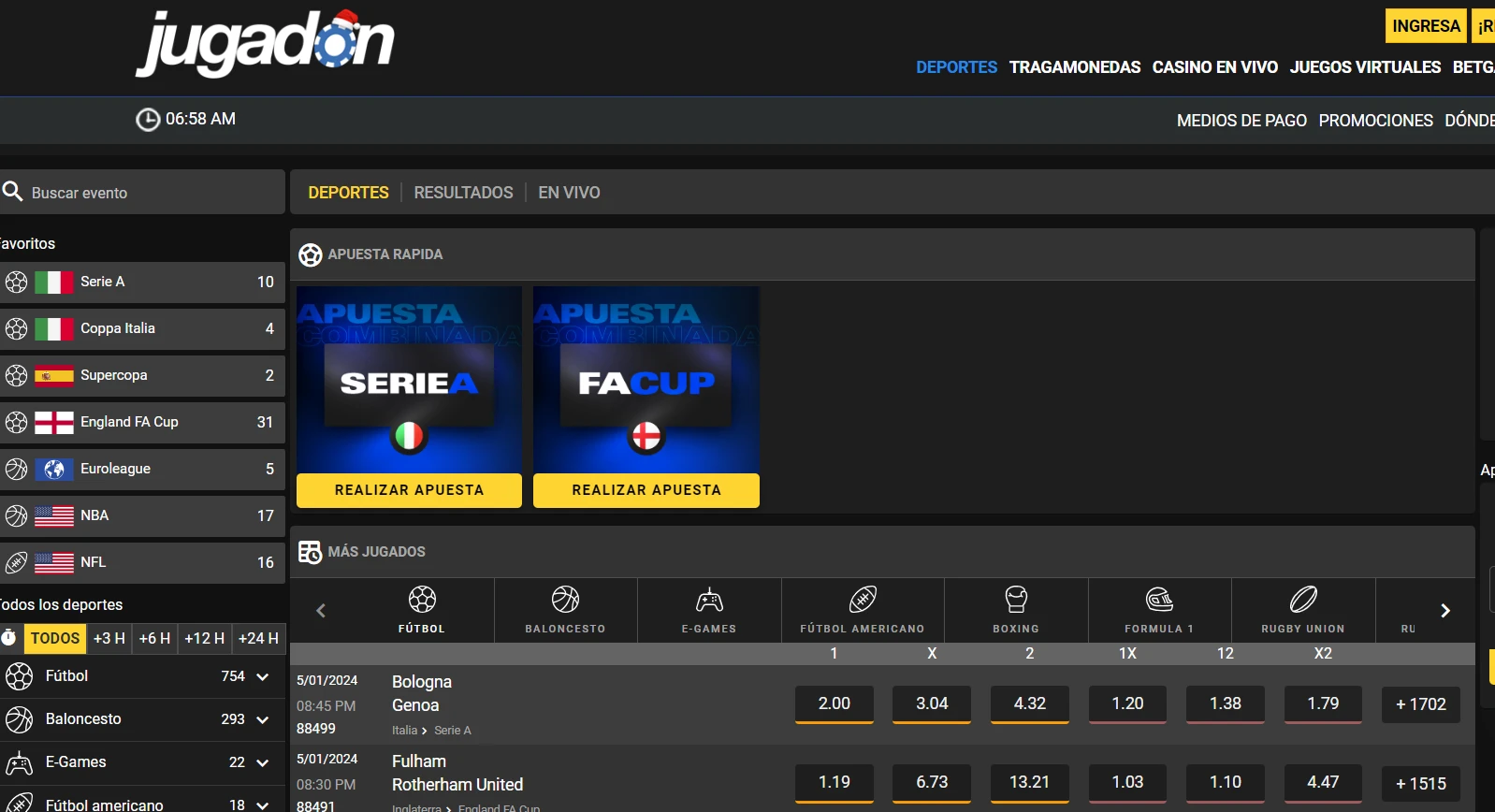Bet on Fulham win at 1.19
This screenshot has width=1495, height=812.
835,783
